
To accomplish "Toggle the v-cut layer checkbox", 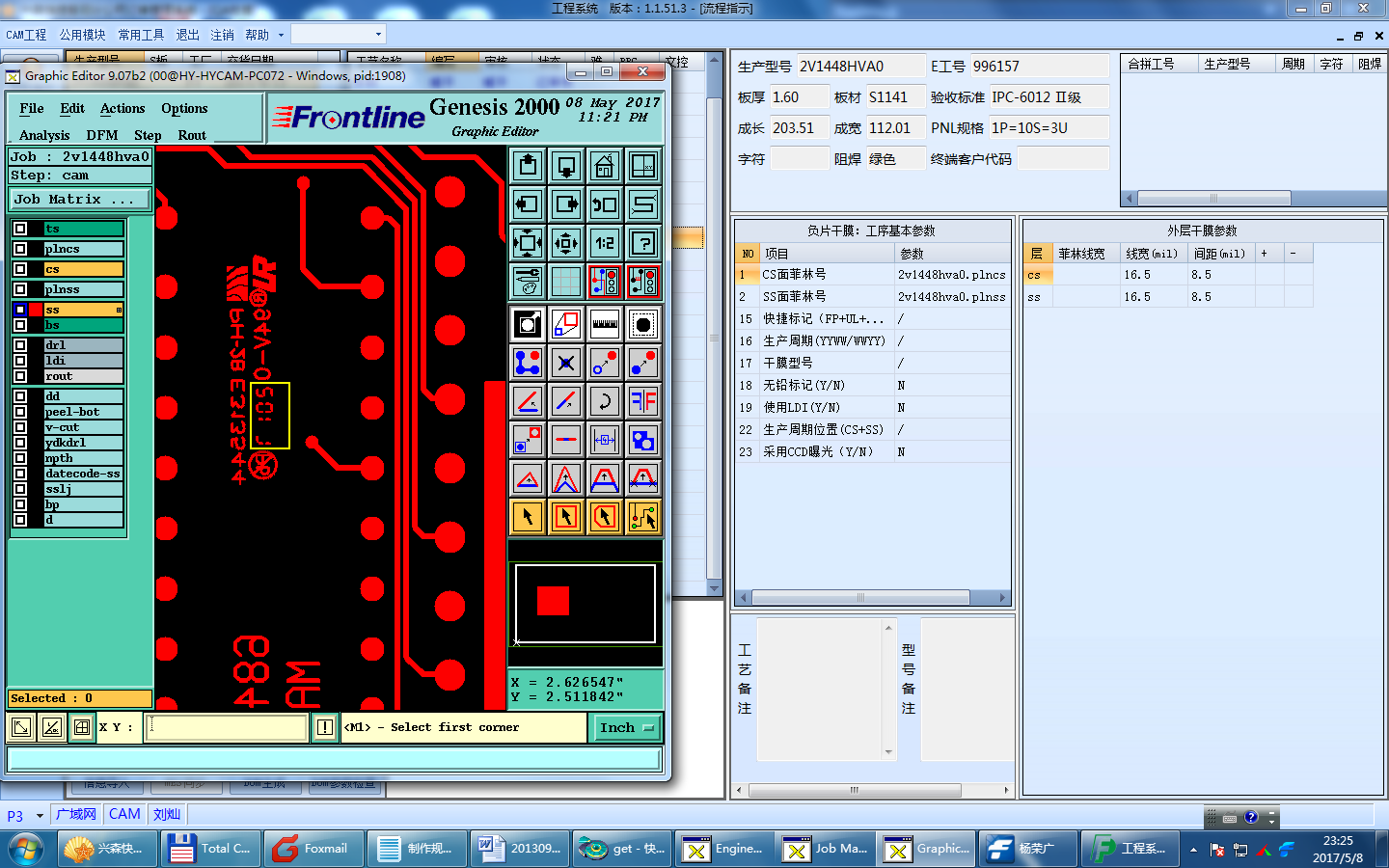I will pos(20,427).
